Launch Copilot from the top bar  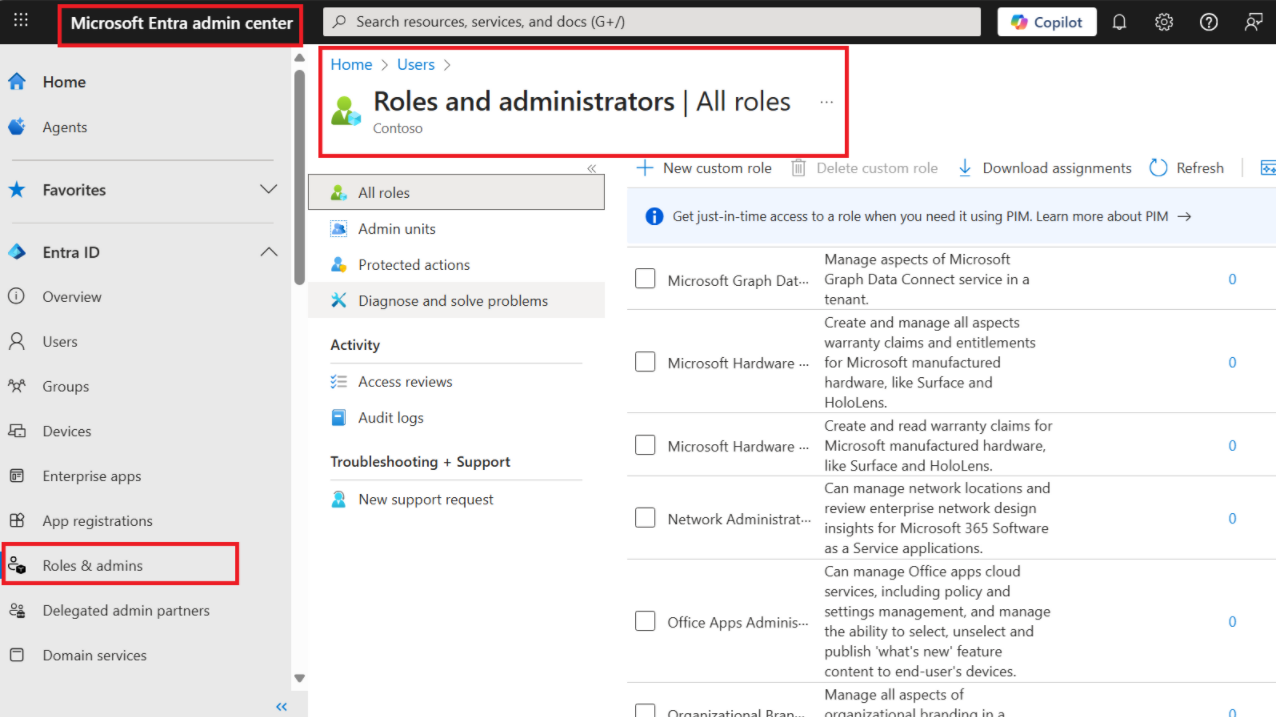(x=1047, y=22)
